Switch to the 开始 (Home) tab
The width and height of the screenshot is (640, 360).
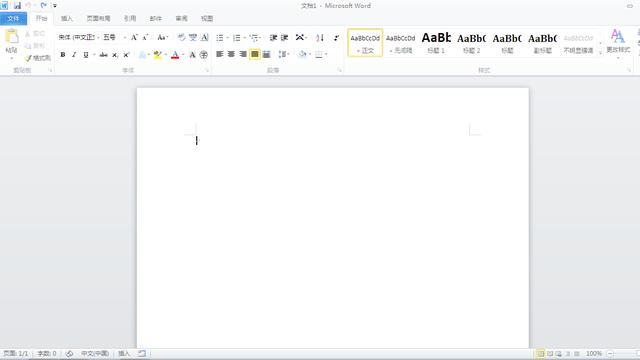pyautogui.click(x=41, y=18)
